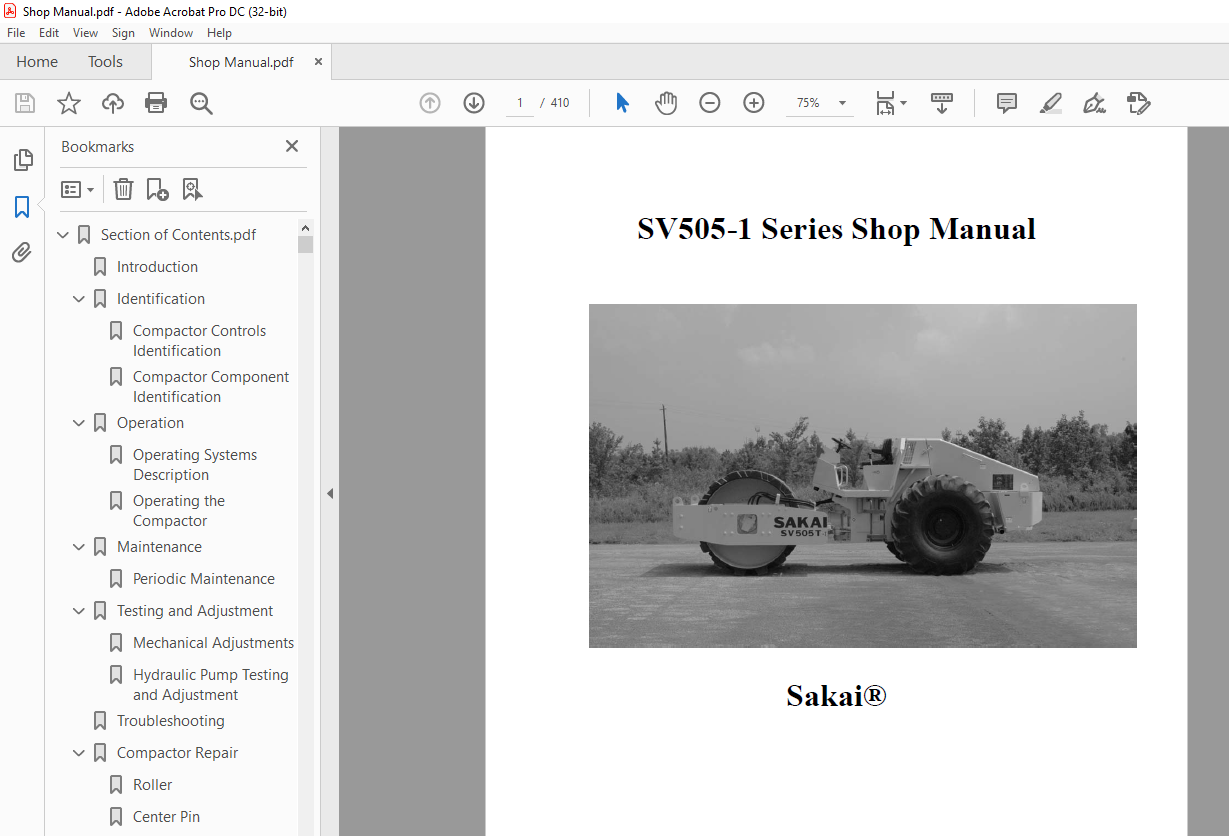Click the upload to cloud icon
1229x836 pixels.
point(113,103)
